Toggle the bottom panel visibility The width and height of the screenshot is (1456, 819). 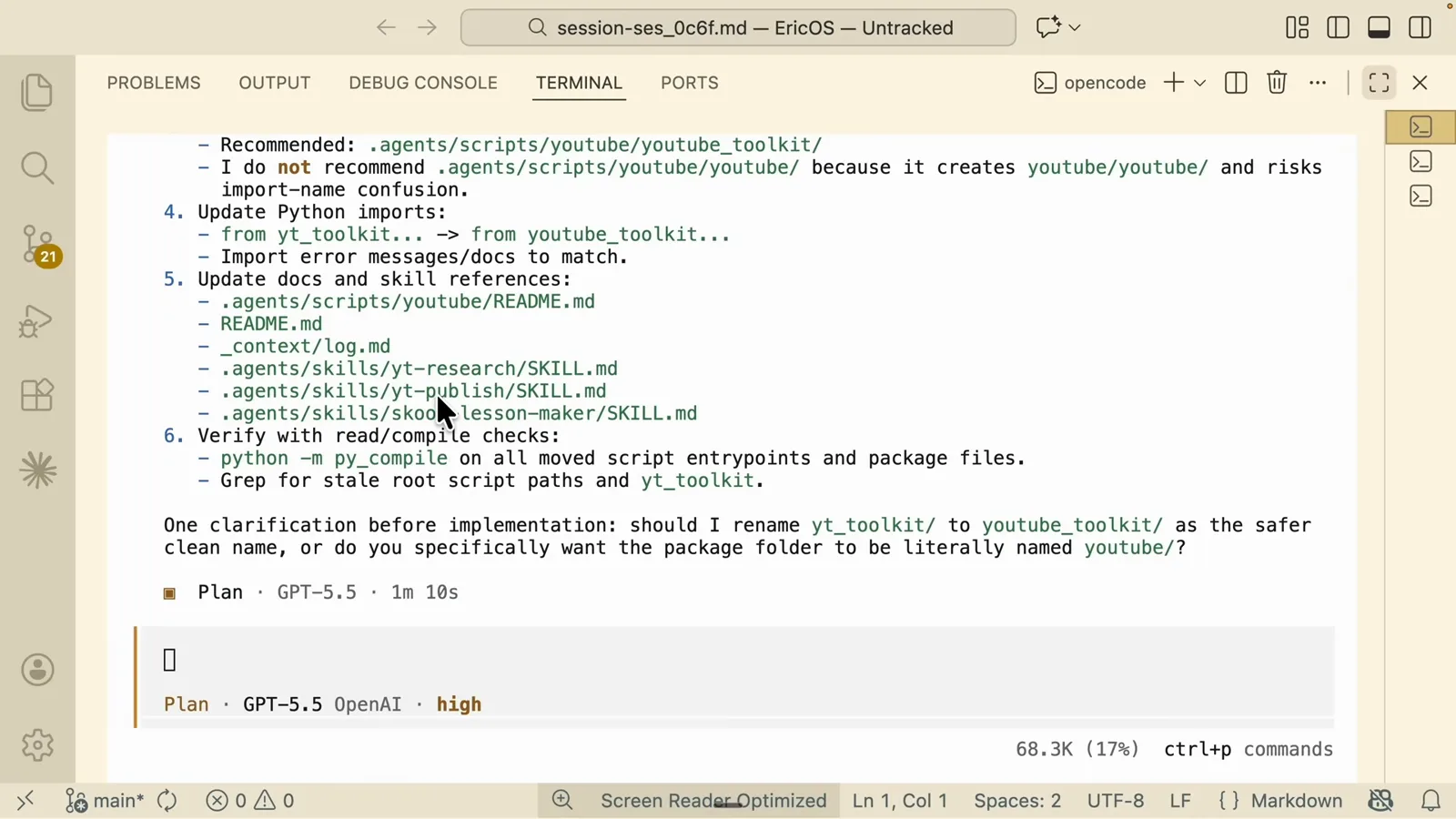click(1379, 27)
